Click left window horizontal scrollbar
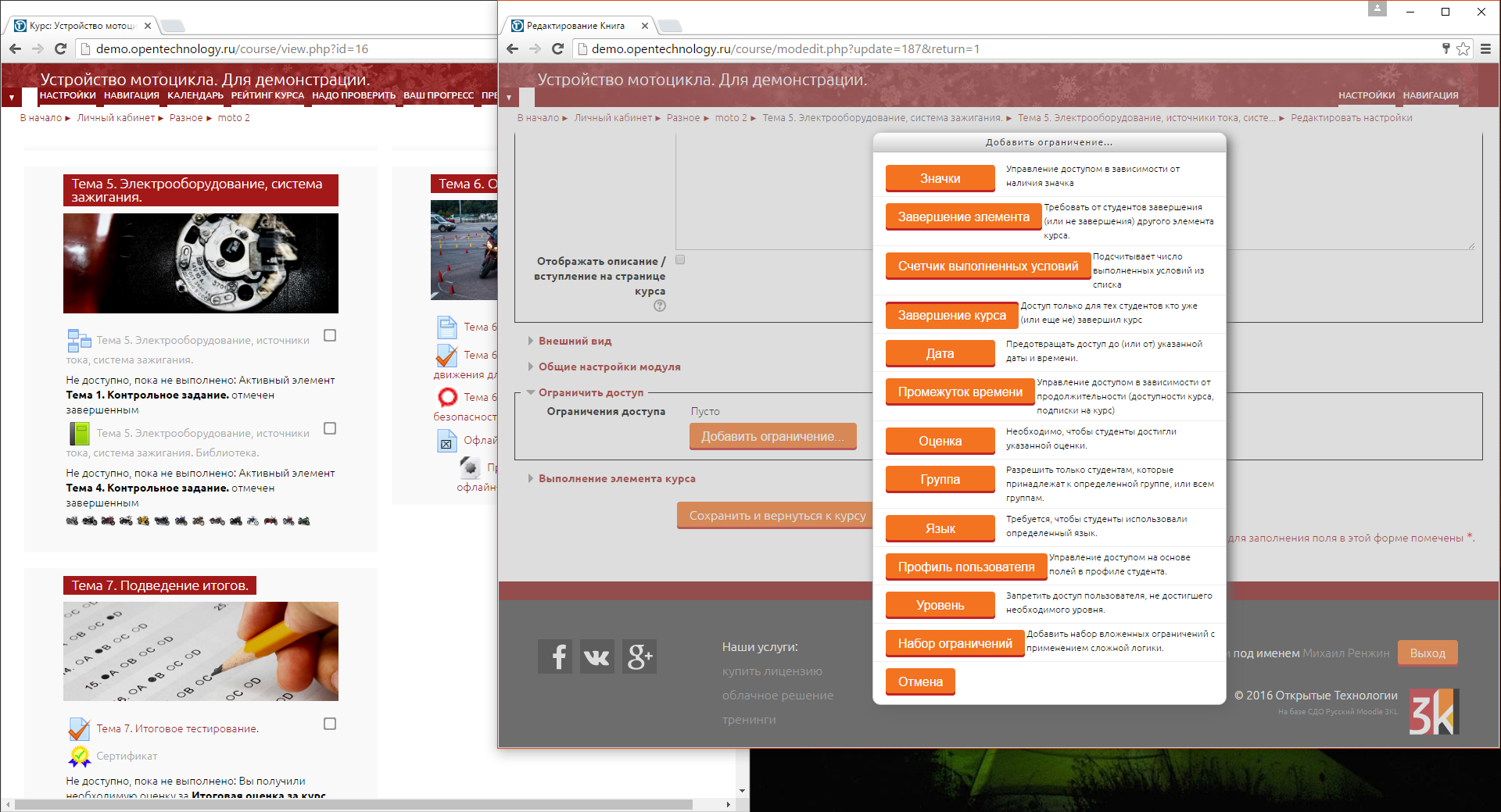Screen dimensions: 1501x812 coord(353,804)
